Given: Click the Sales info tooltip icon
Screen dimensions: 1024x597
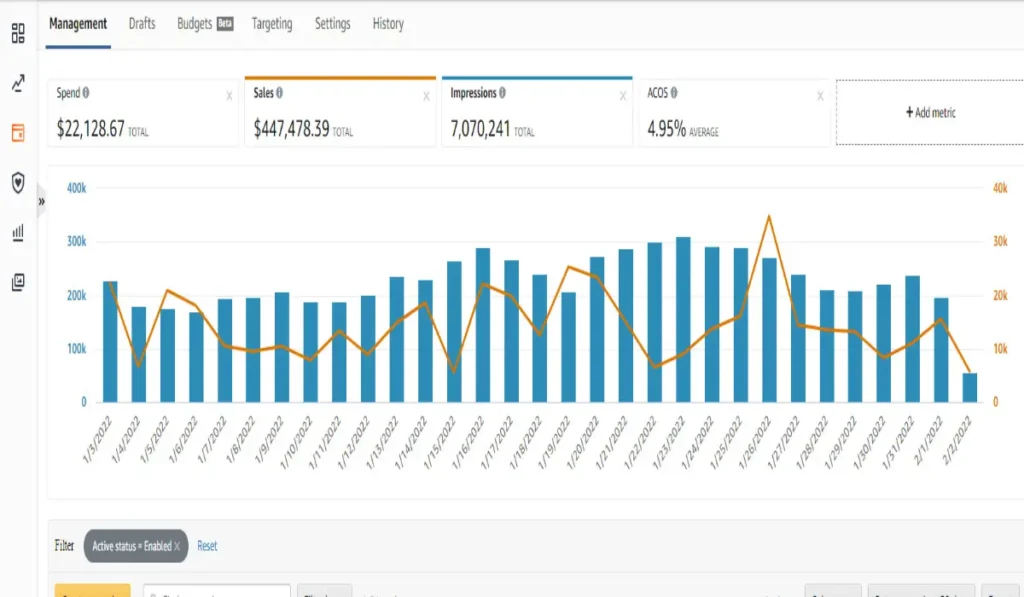Looking at the screenshot, I should (281, 94).
